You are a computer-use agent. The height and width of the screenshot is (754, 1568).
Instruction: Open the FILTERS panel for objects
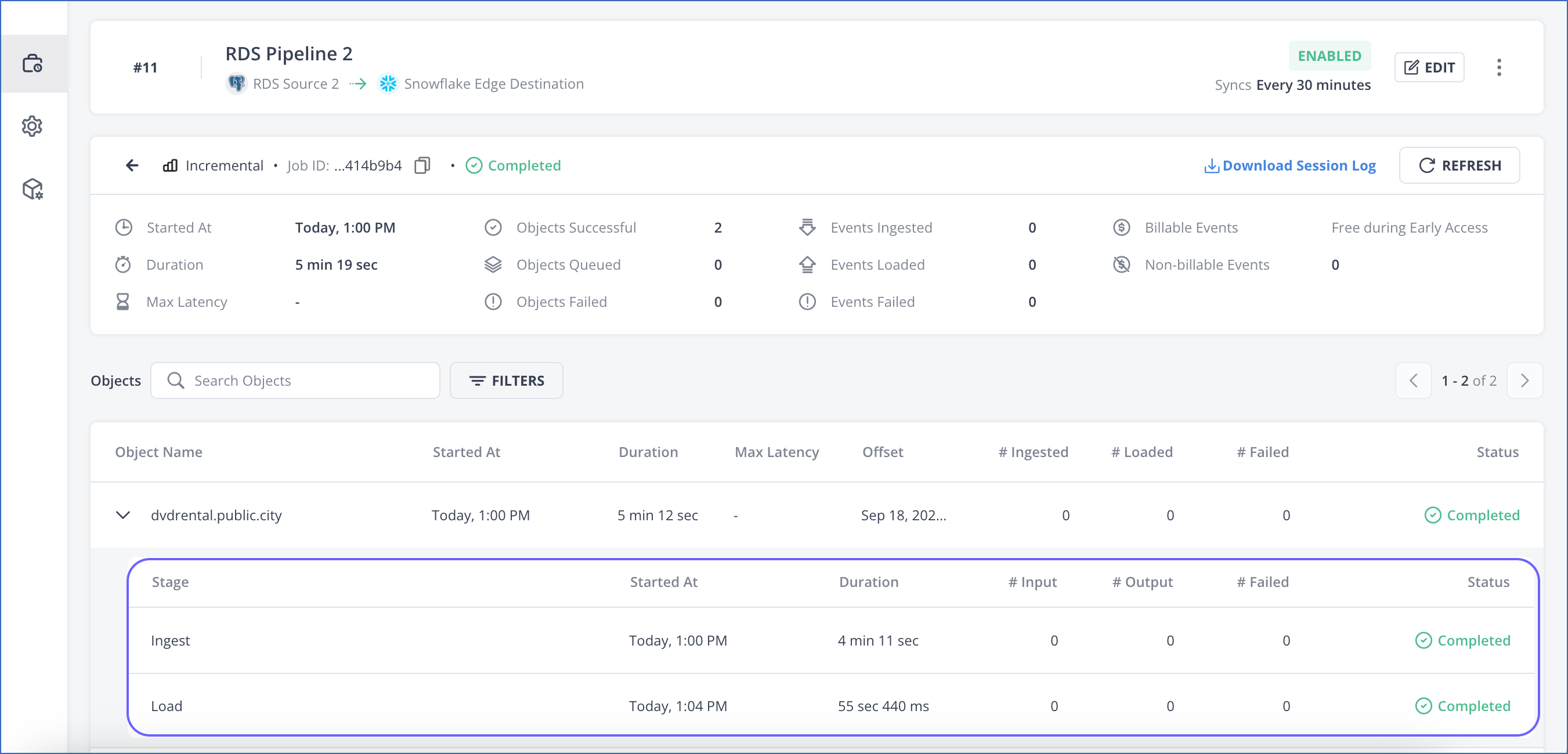506,380
